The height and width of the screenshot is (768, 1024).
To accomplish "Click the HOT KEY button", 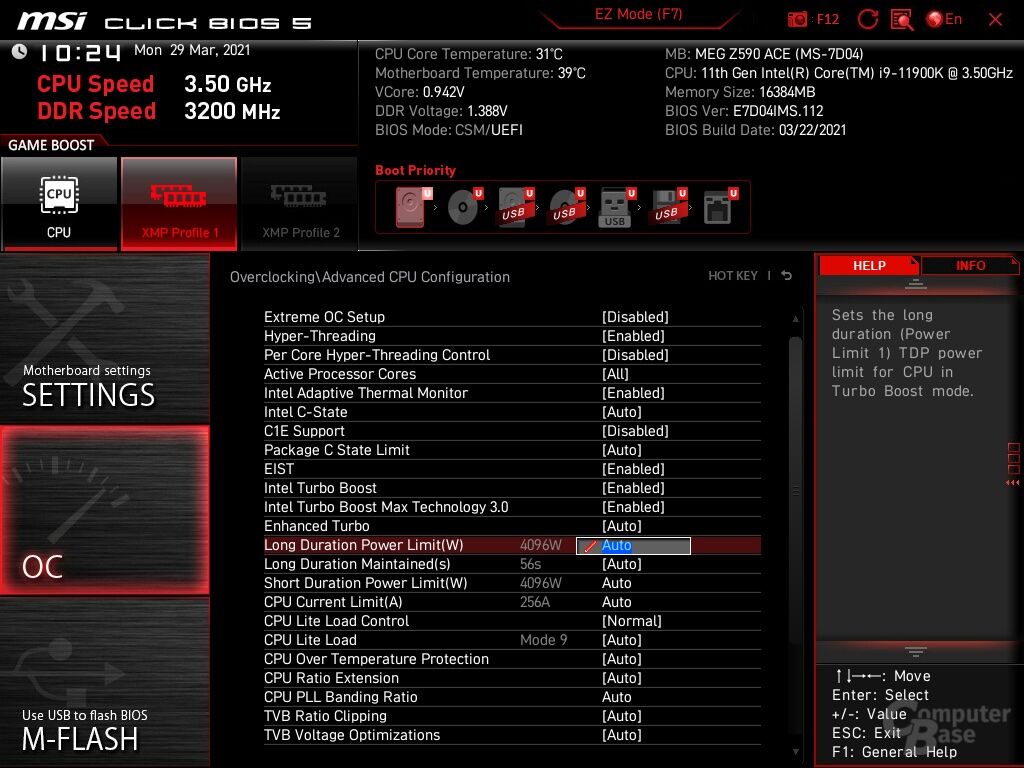I will [733, 276].
